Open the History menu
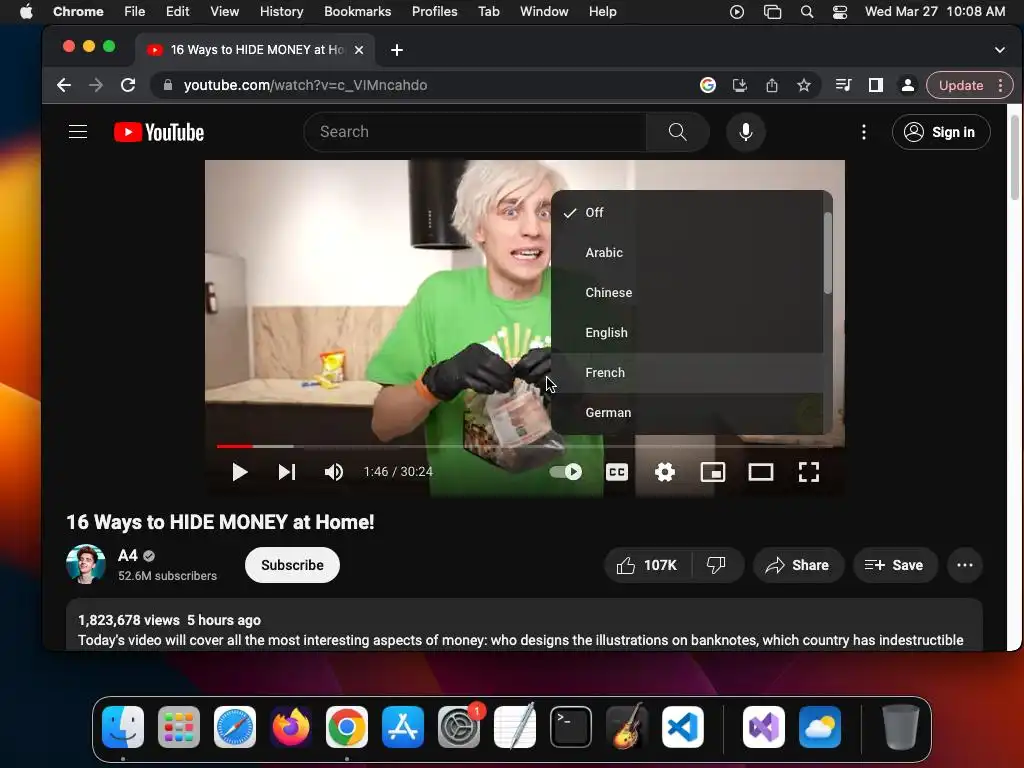 281,11
